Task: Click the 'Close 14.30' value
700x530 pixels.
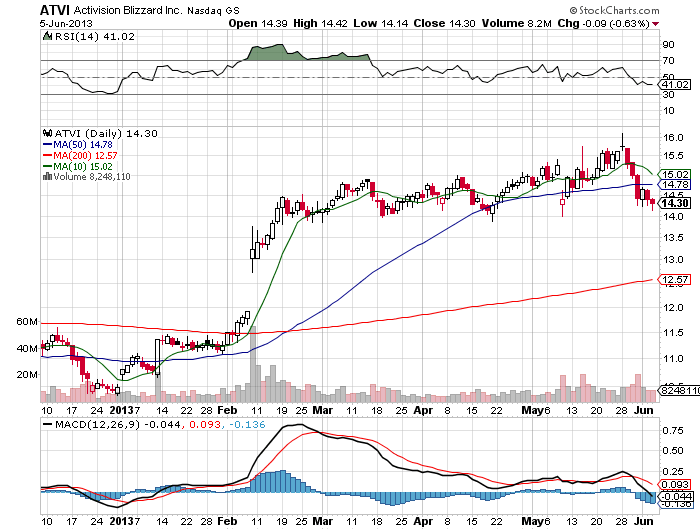Action: (444, 23)
